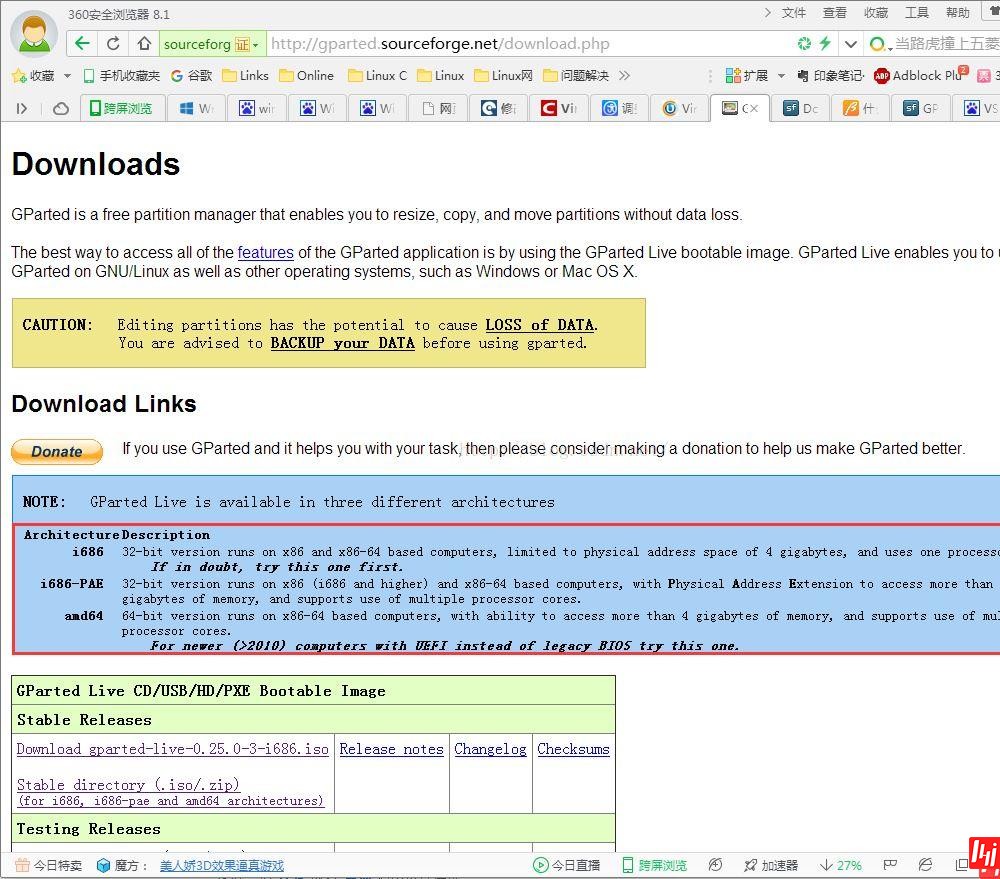The width and height of the screenshot is (1000, 879).
Task: Reload the page with the refresh icon
Action: pos(113,44)
